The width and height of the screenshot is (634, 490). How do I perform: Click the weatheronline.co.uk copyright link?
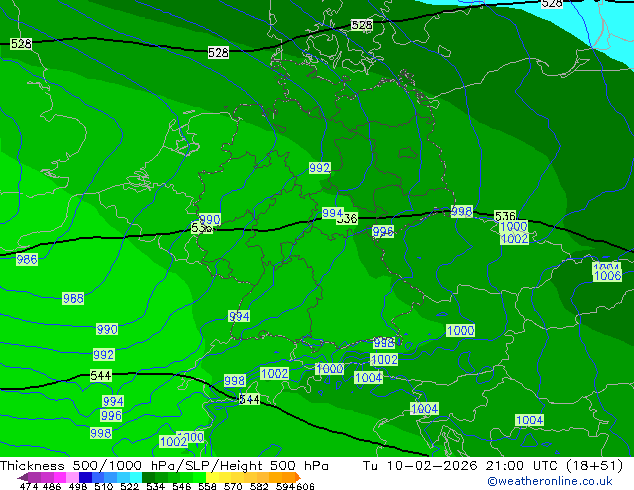550,481
